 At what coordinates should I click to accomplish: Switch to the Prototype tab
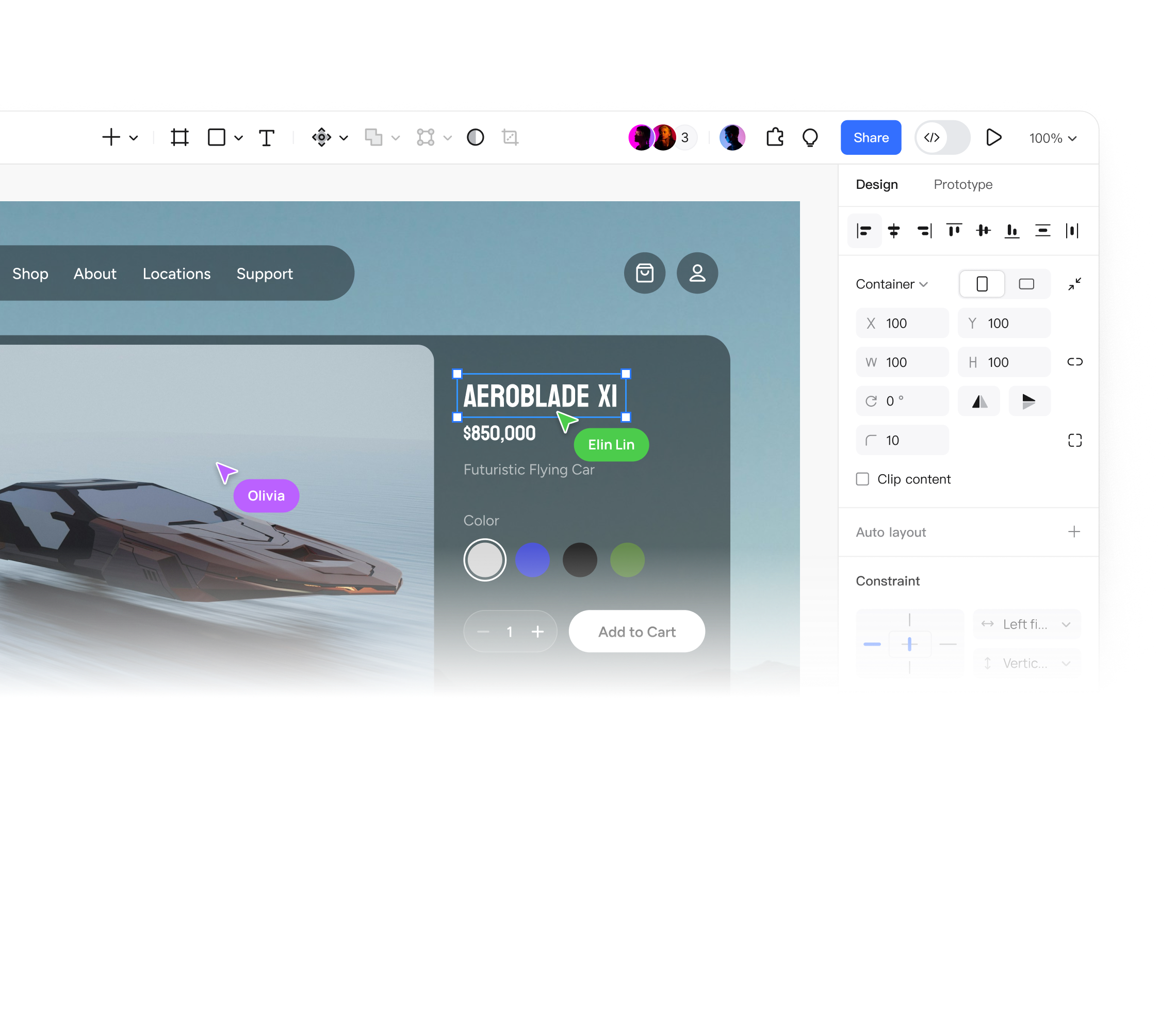pyautogui.click(x=962, y=185)
